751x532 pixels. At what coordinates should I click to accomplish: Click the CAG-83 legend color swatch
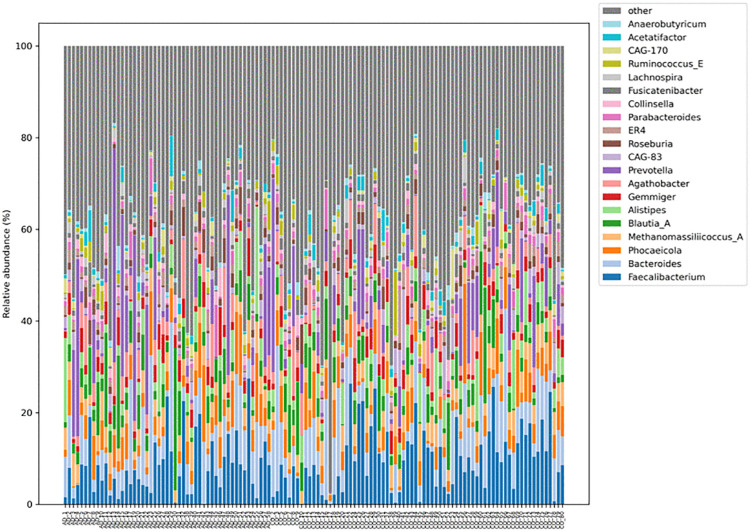click(612, 157)
